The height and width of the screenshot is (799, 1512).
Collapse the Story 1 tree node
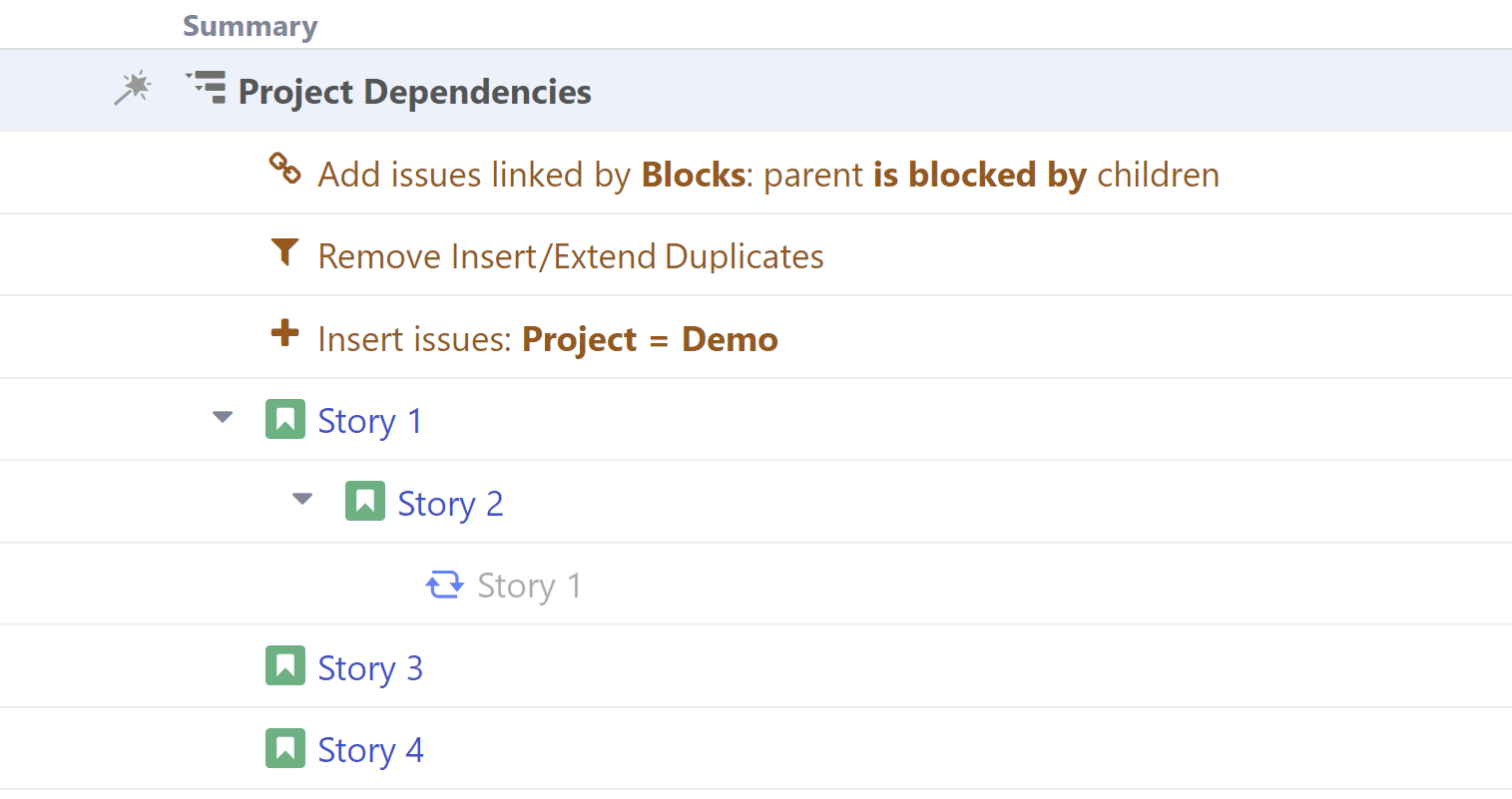point(222,418)
